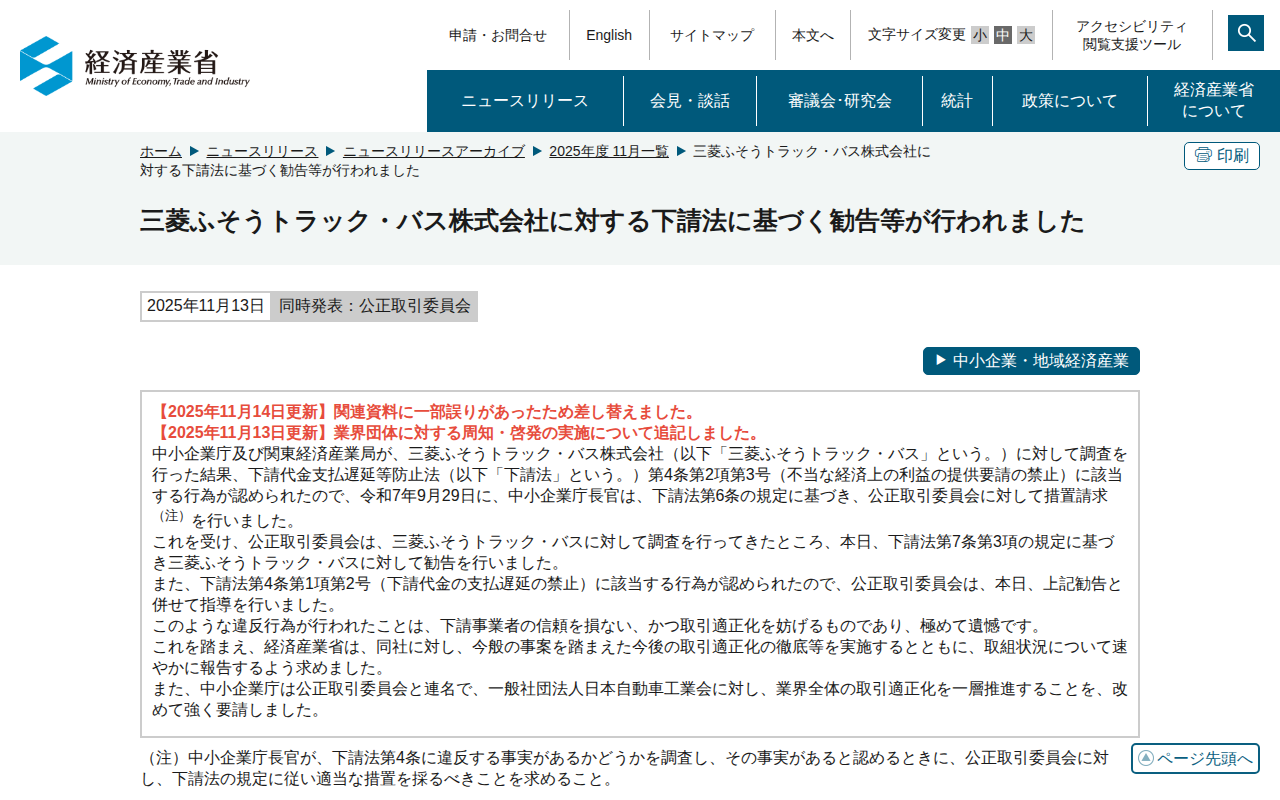Switch to the English site
Image resolution: width=1280 pixels, height=800 pixels.
click(609, 35)
